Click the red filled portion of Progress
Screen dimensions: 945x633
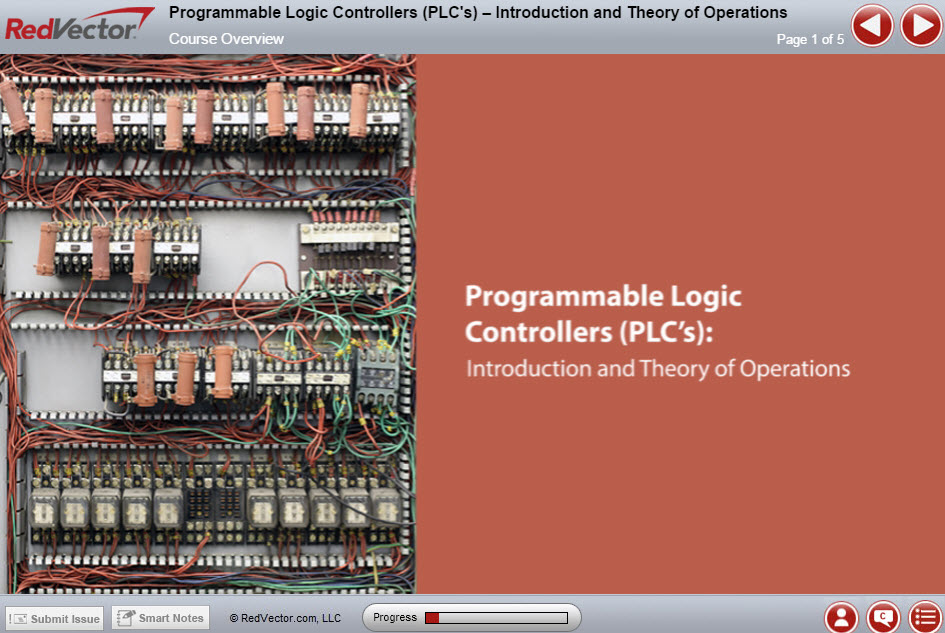(x=432, y=618)
